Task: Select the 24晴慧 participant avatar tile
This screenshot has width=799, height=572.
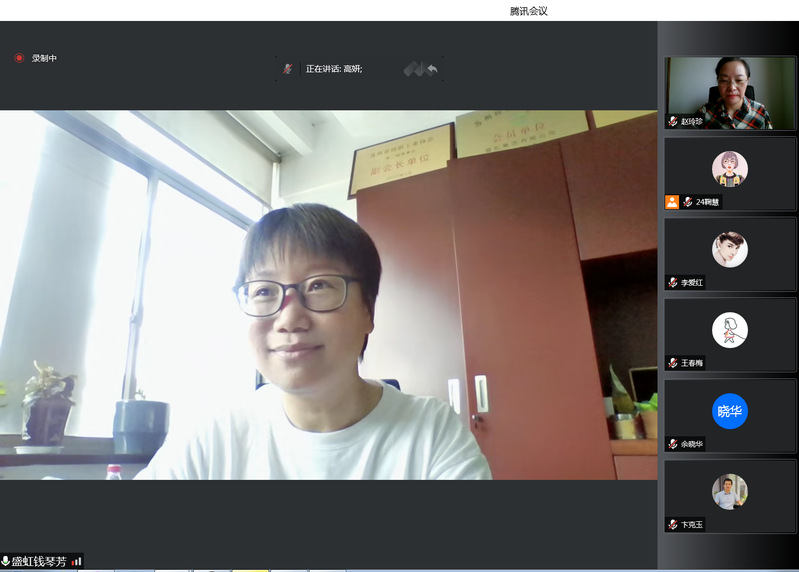Action: pyautogui.click(x=730, y=169)
